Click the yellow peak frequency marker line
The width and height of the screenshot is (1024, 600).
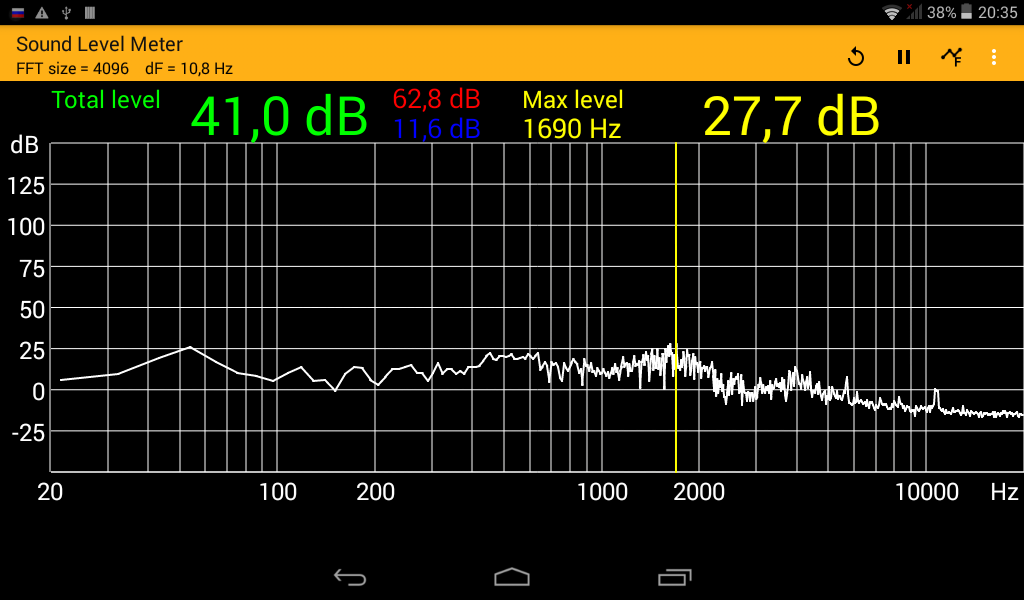pos(676,307)
